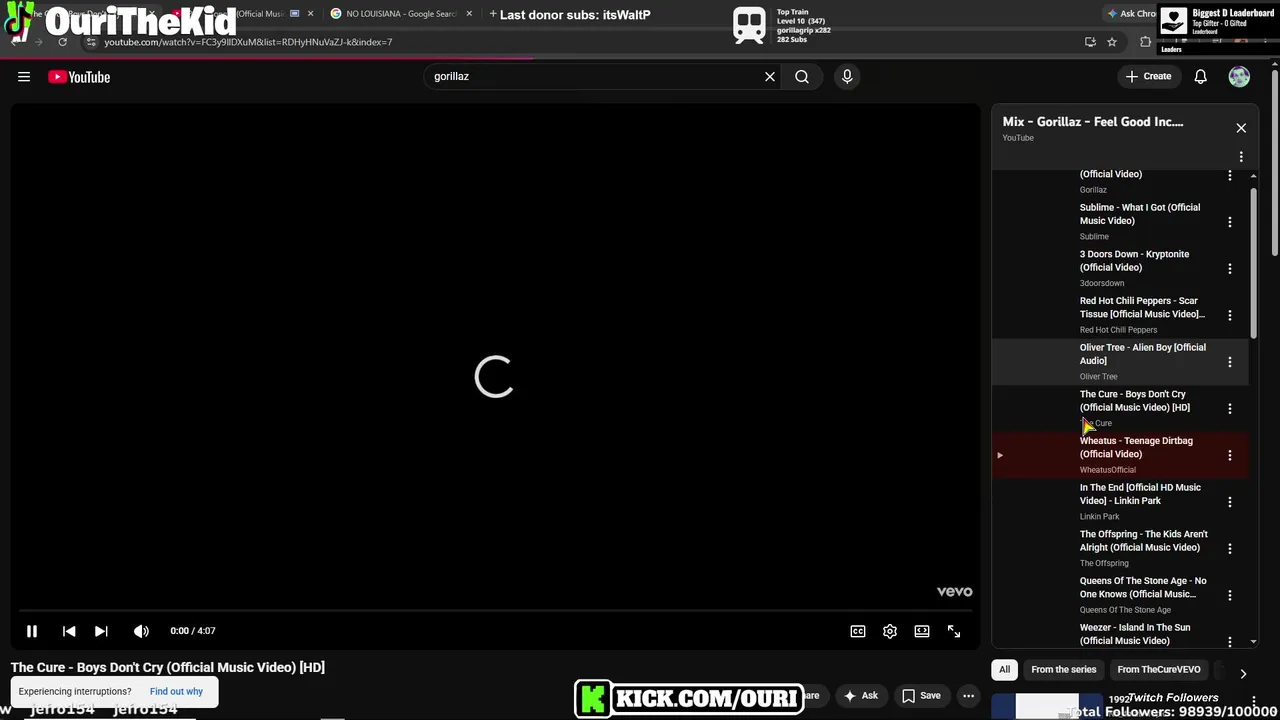Run search with the magnifier button

point(802,76)
